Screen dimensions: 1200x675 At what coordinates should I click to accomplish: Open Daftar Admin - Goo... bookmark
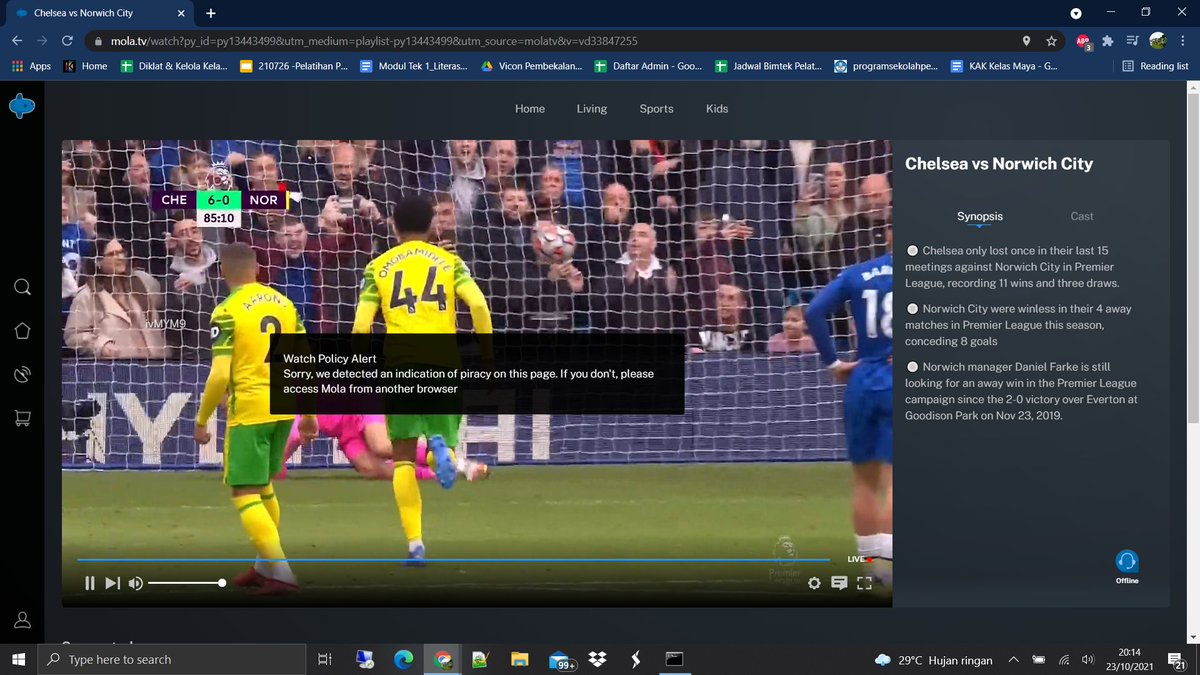point(650,66)
